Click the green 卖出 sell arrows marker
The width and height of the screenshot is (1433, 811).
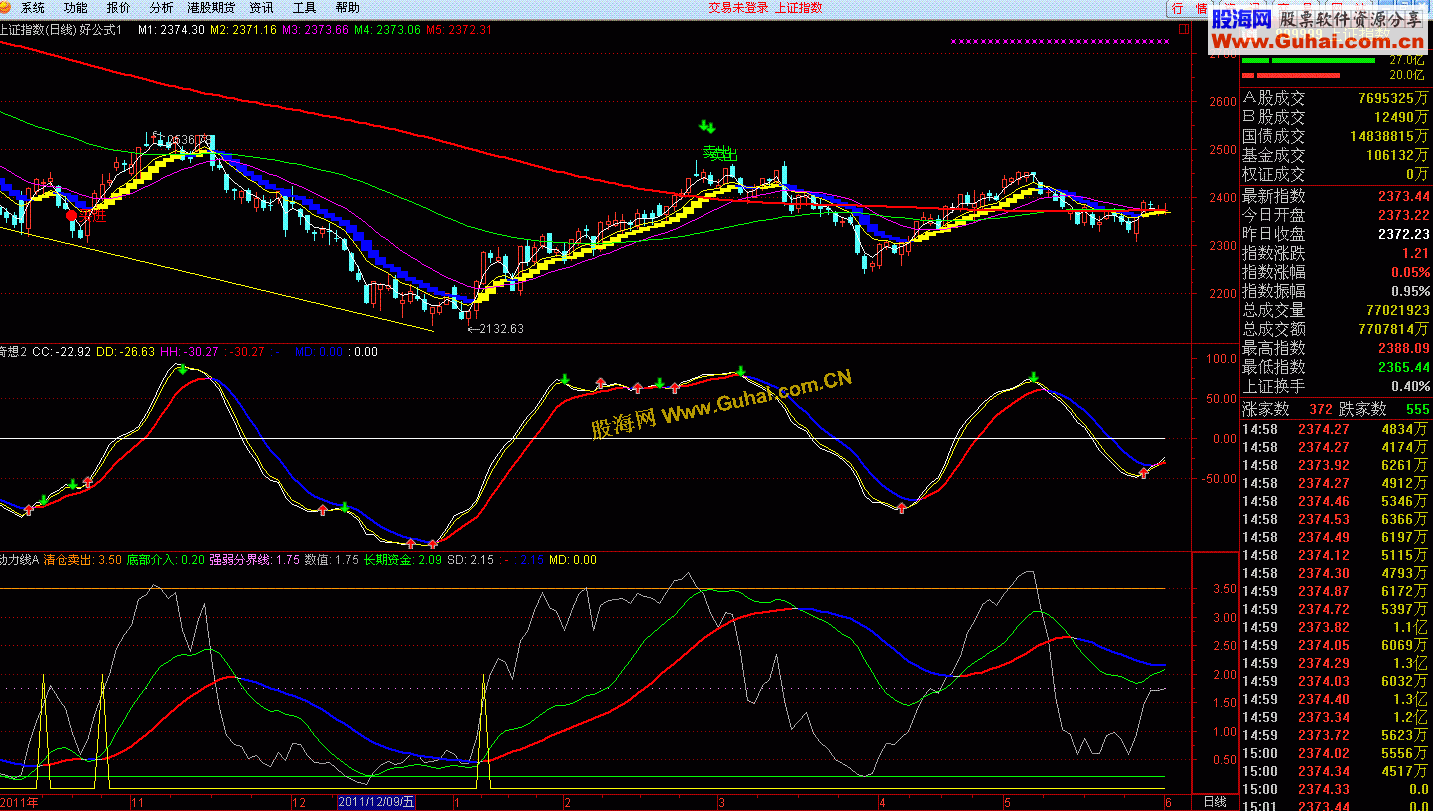point(708,127)
